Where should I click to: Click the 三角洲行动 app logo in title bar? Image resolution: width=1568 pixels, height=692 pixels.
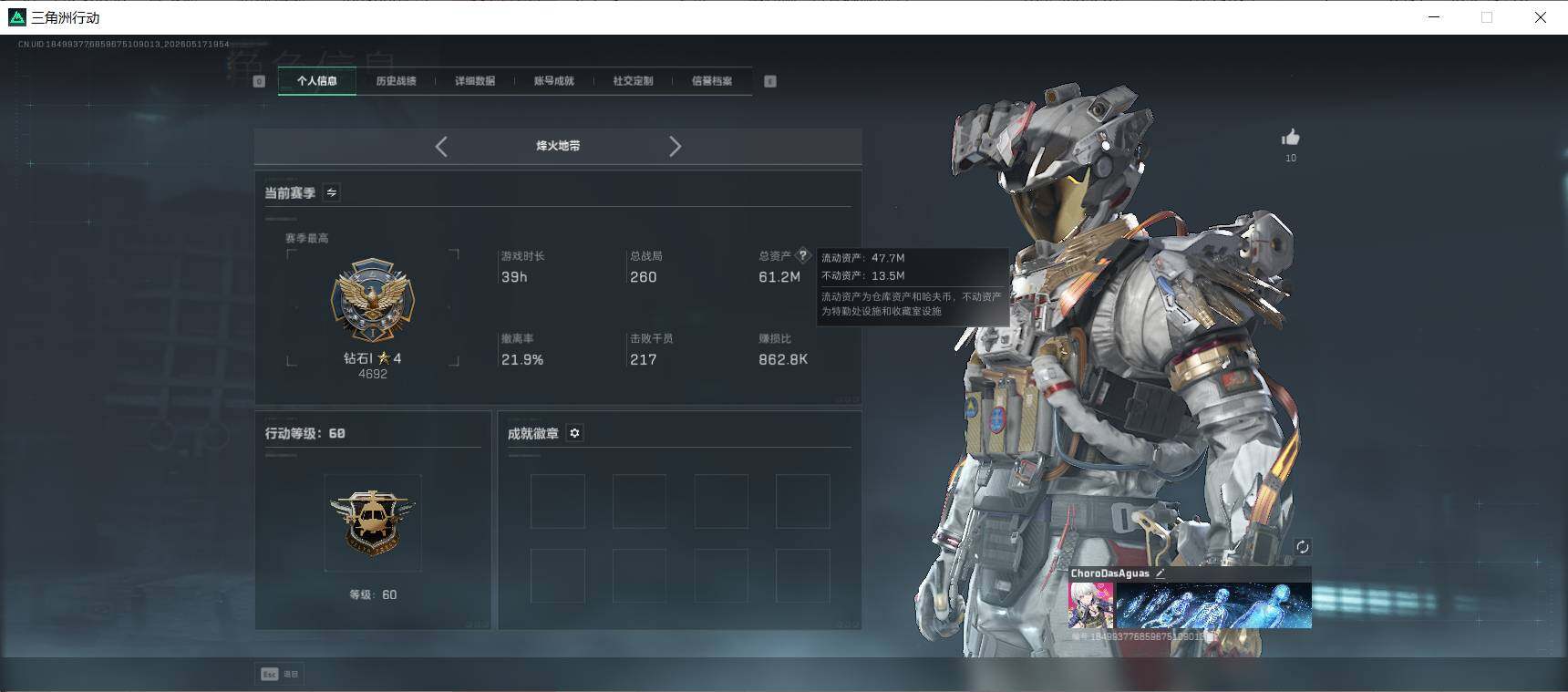16,17
